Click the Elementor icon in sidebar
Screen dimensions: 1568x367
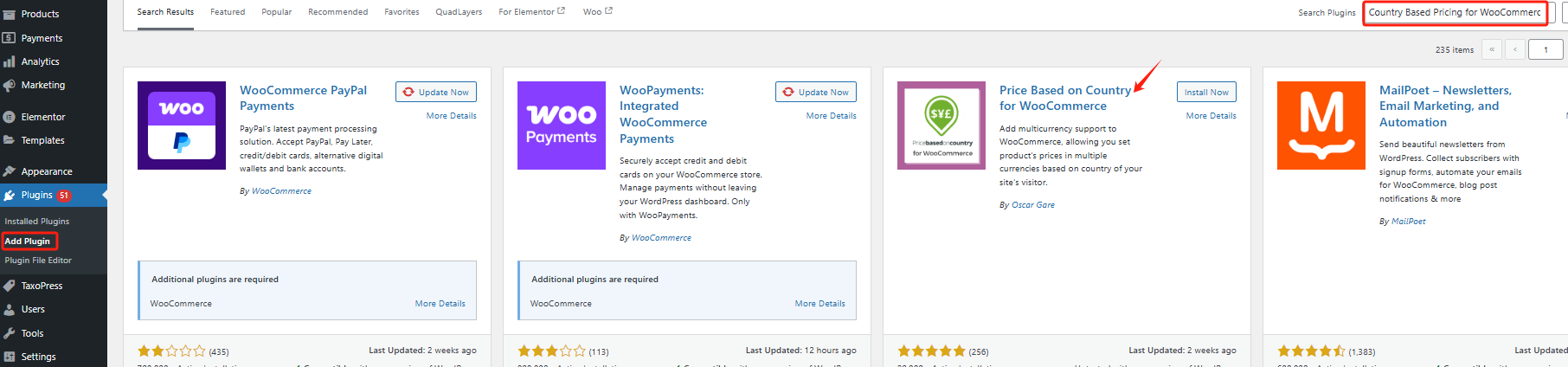[10, 117]
